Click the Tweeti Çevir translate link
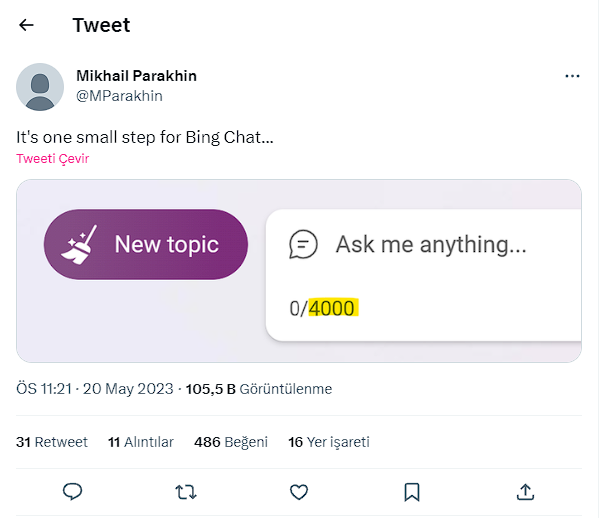The image size is (602, 518). [53, 158]
